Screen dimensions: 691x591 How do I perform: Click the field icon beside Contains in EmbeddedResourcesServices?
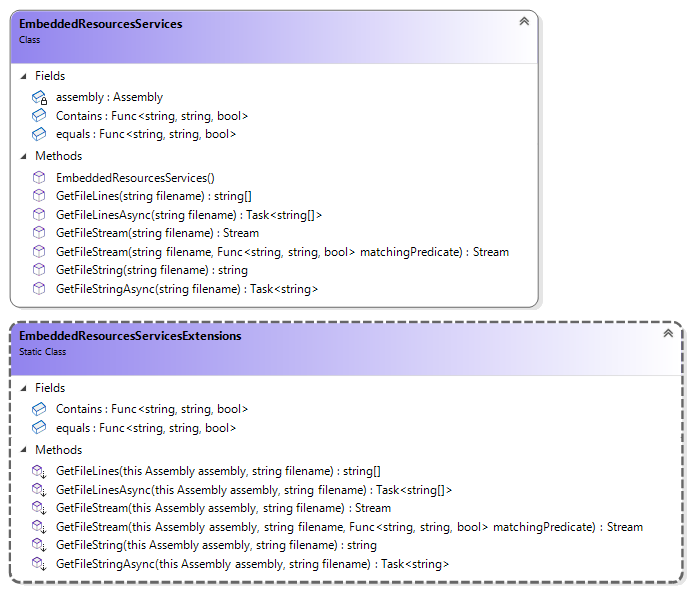39,115
